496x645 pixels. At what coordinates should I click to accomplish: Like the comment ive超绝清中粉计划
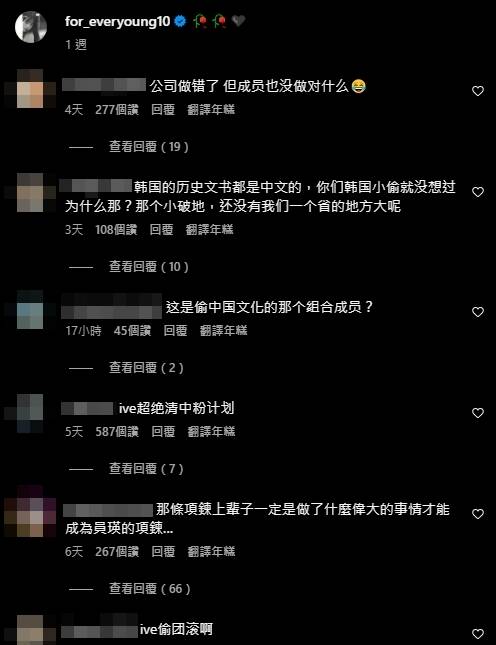(477, 413)
